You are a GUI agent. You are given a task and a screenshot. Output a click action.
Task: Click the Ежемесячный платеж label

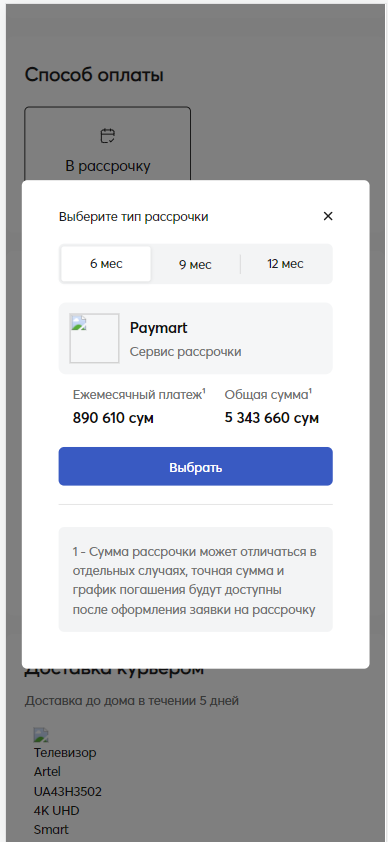(139, 395)
